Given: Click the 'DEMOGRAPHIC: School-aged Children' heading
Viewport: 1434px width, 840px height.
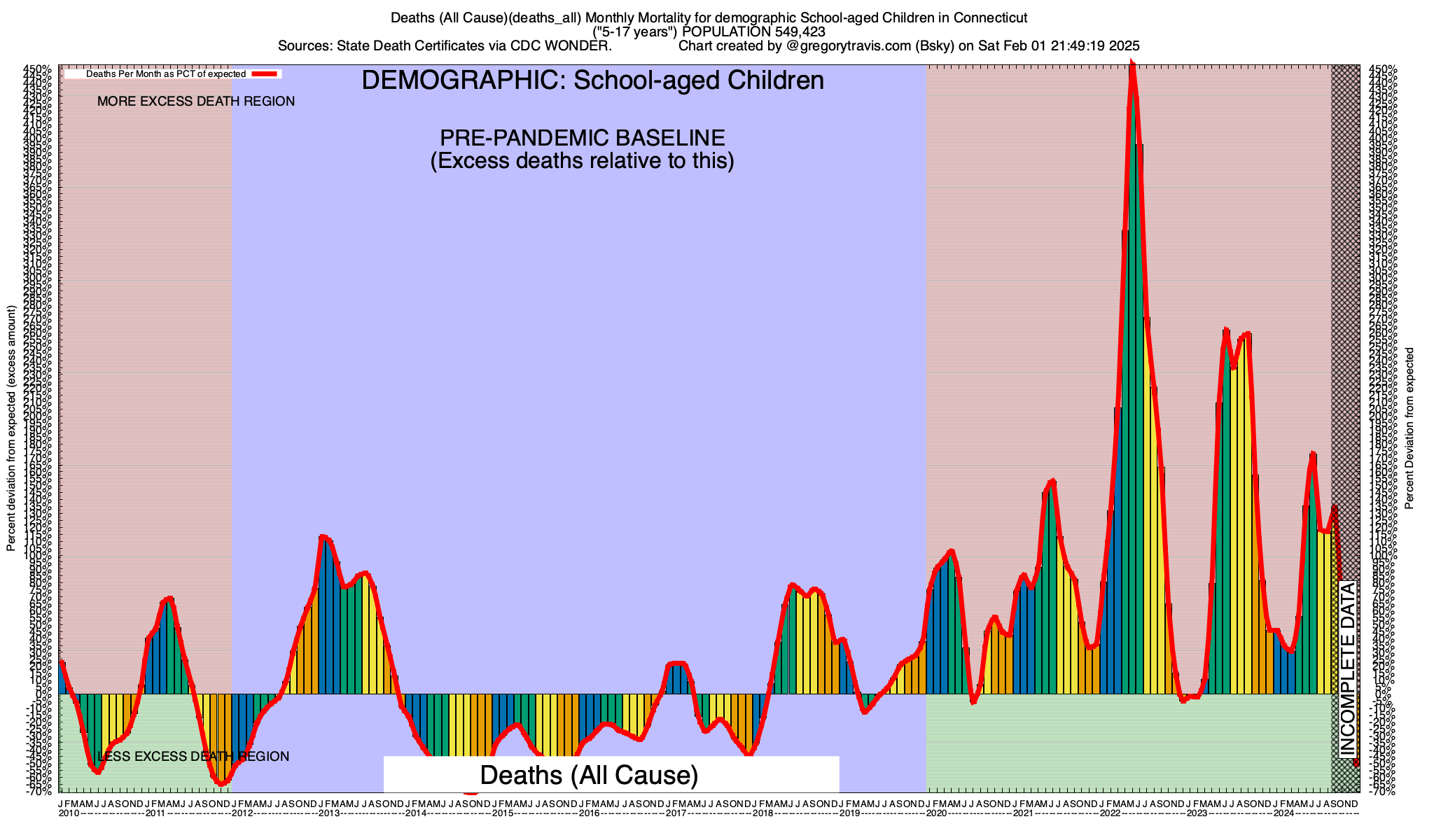Looking at the screenshot, I should click(x=592, y=80).
